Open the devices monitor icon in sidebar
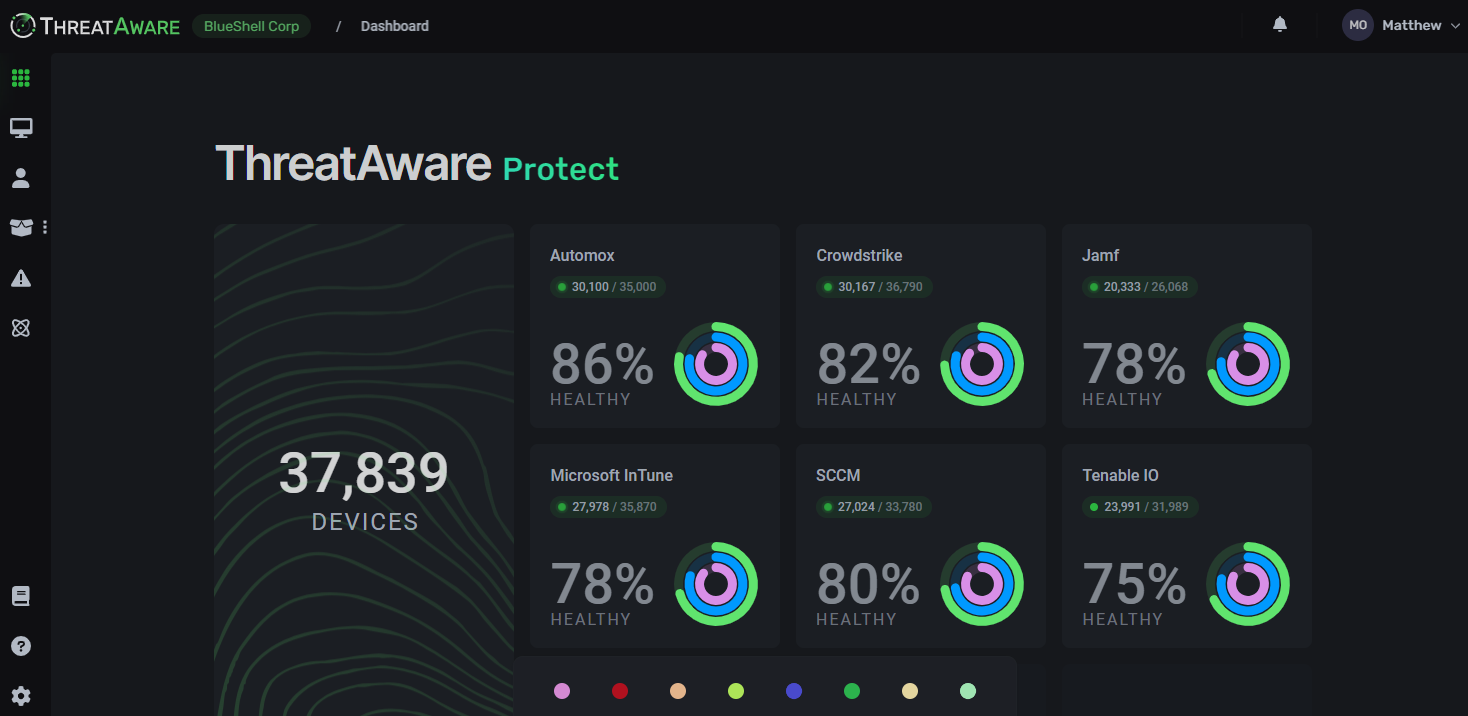The image size is (1468, 716). point(21,128)
